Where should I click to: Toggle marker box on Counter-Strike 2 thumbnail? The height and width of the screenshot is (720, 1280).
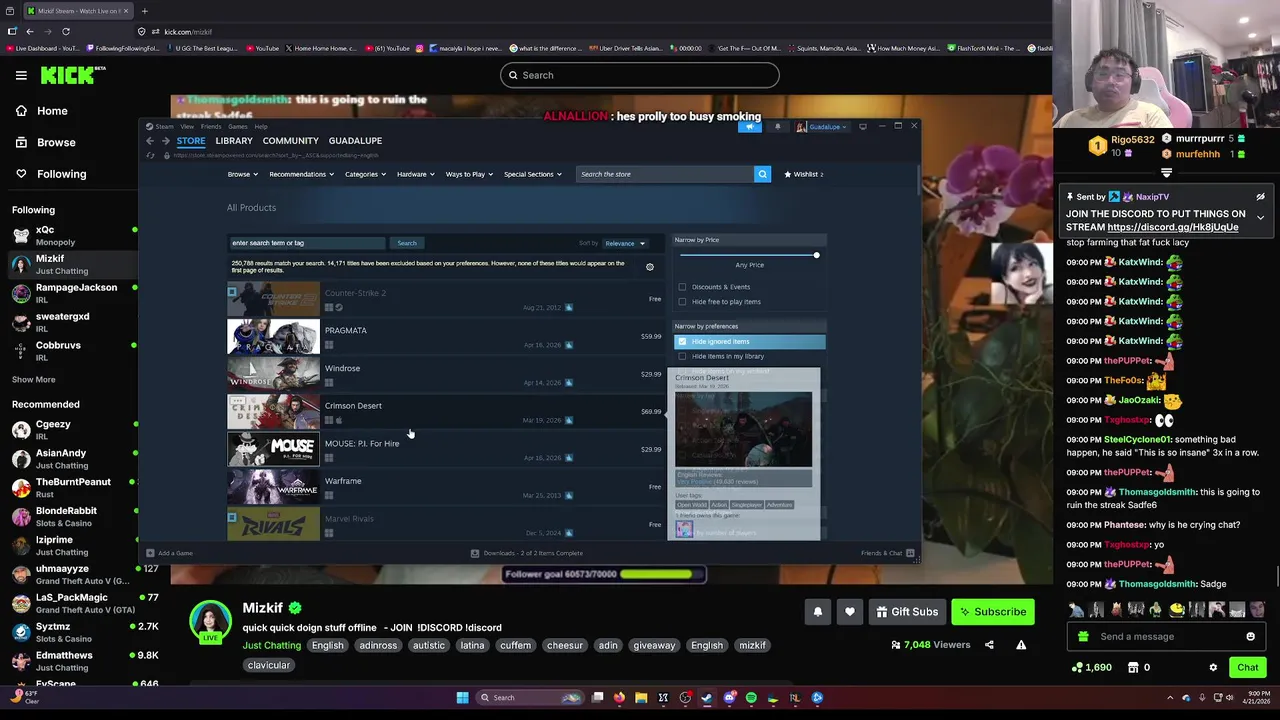point(232,292)
